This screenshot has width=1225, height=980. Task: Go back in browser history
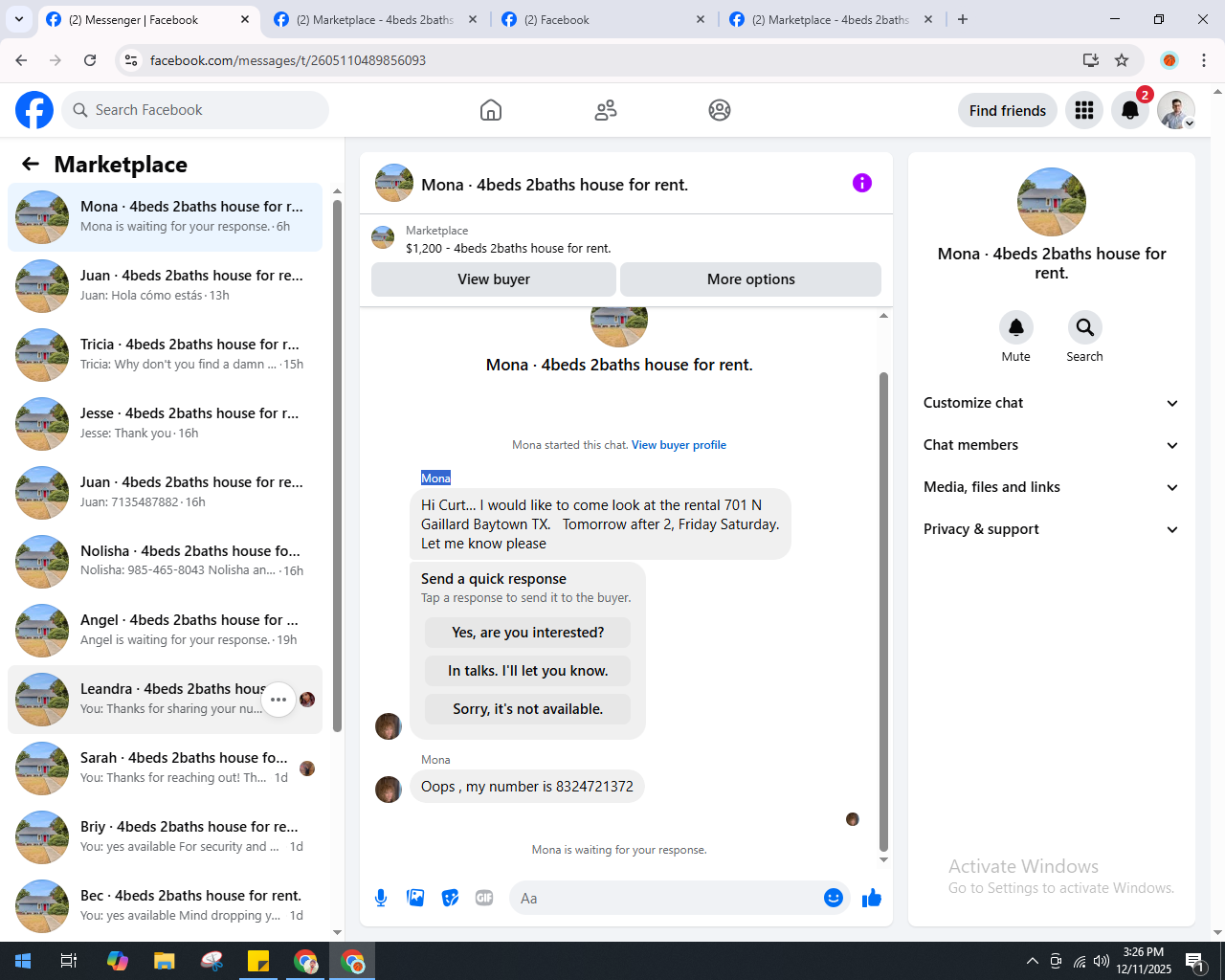21,60
